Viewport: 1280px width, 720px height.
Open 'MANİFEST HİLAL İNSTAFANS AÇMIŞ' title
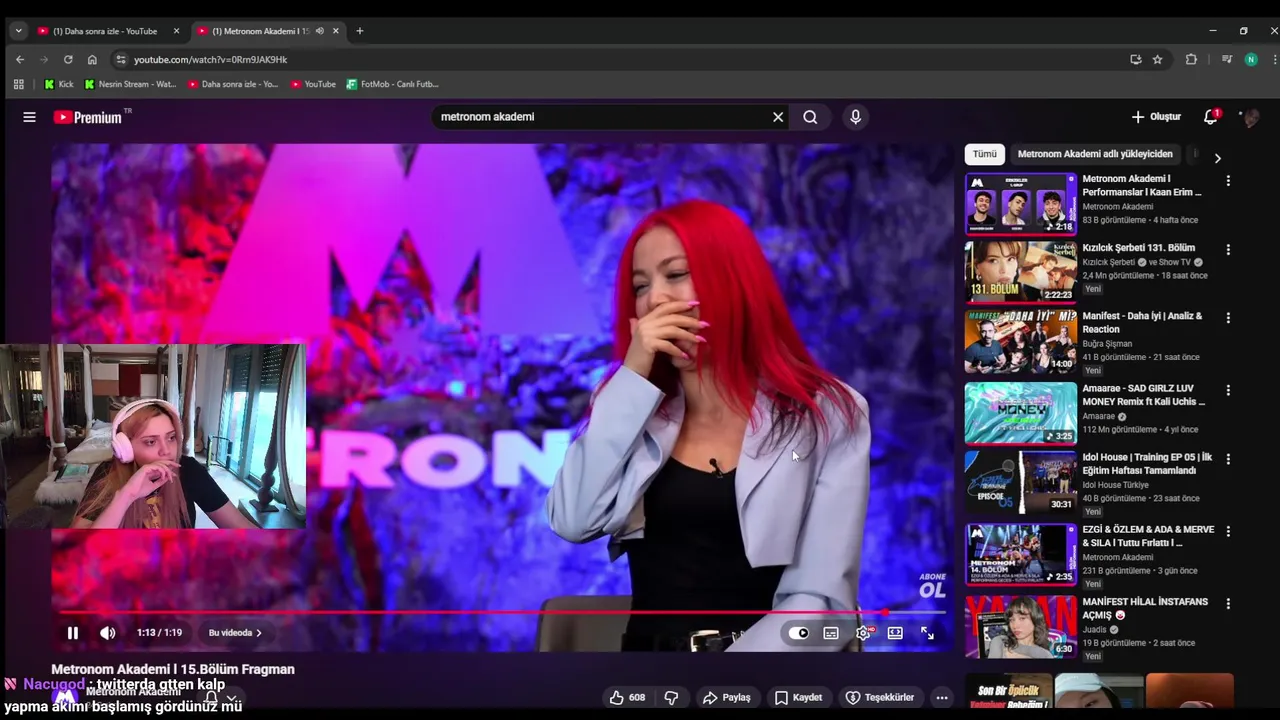(1145, 608)
